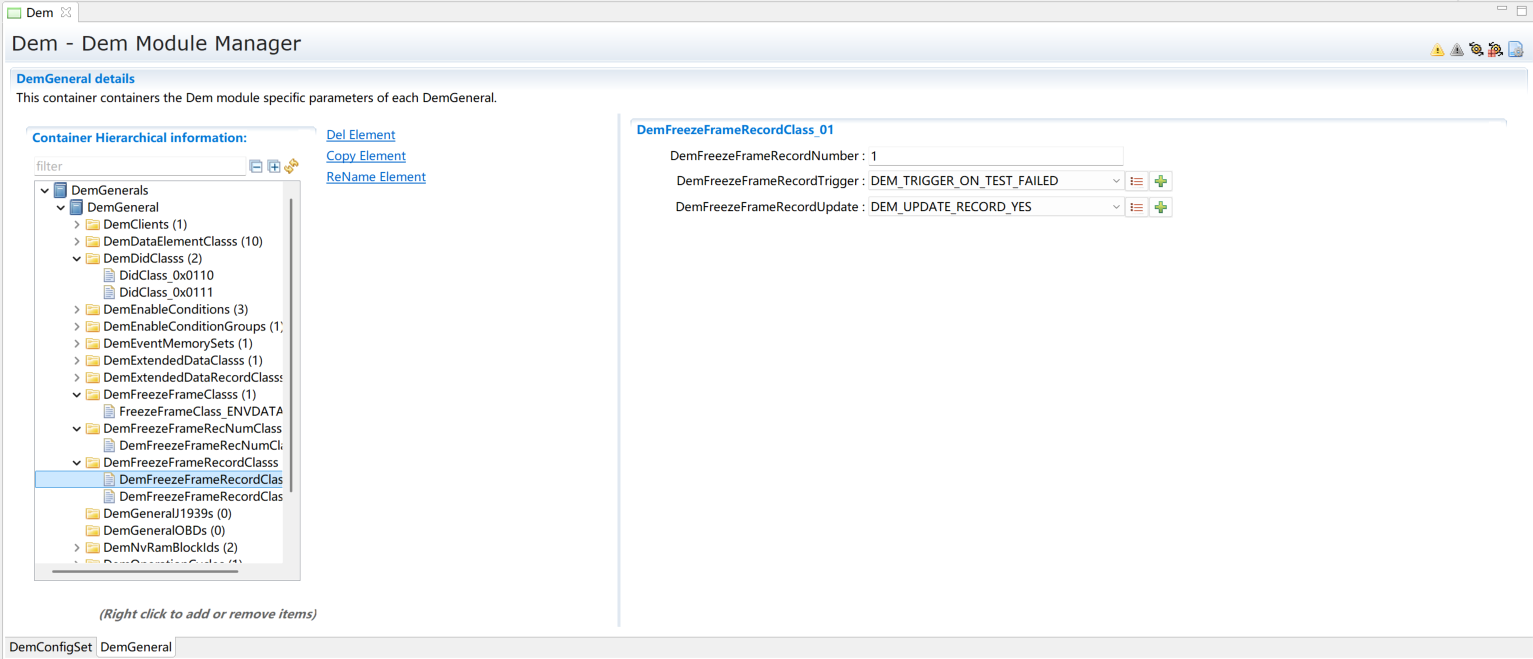Image resolution: width=1533 pixels, height=659 pixels.
Task: Collapse all tree nodes via minus icon
Action: click(x=256, y=167)
